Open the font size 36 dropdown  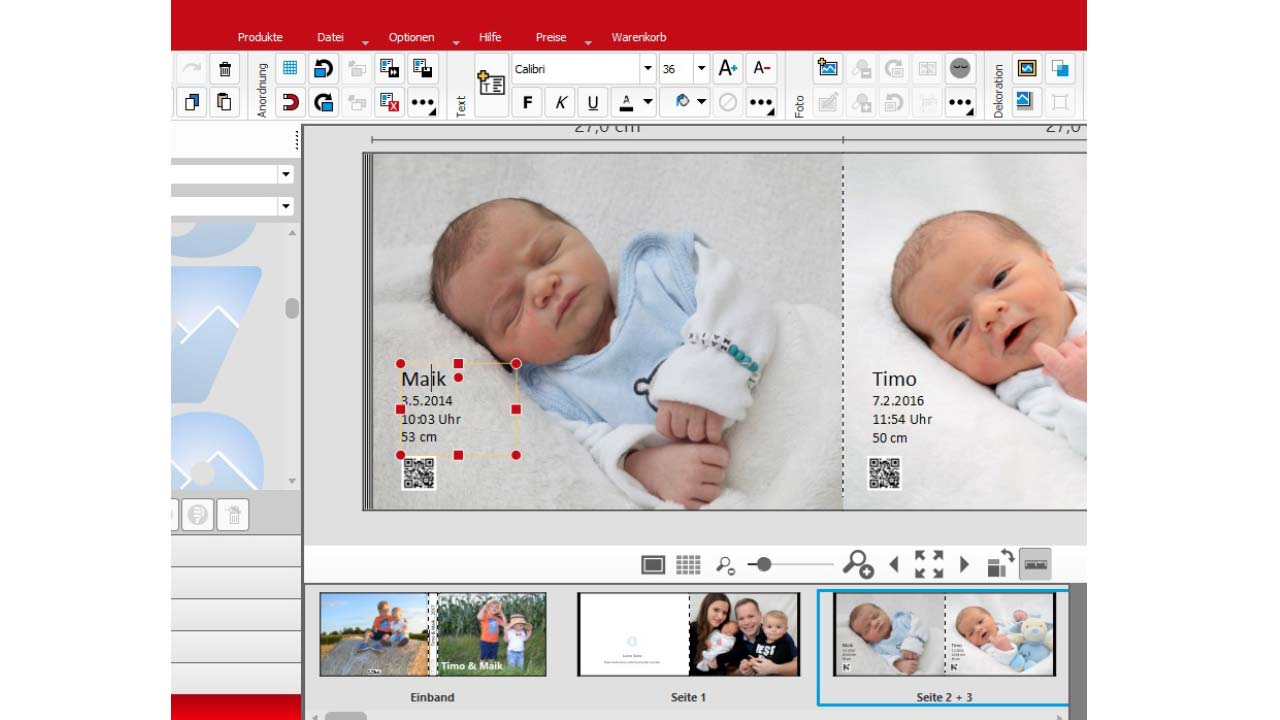701,69
